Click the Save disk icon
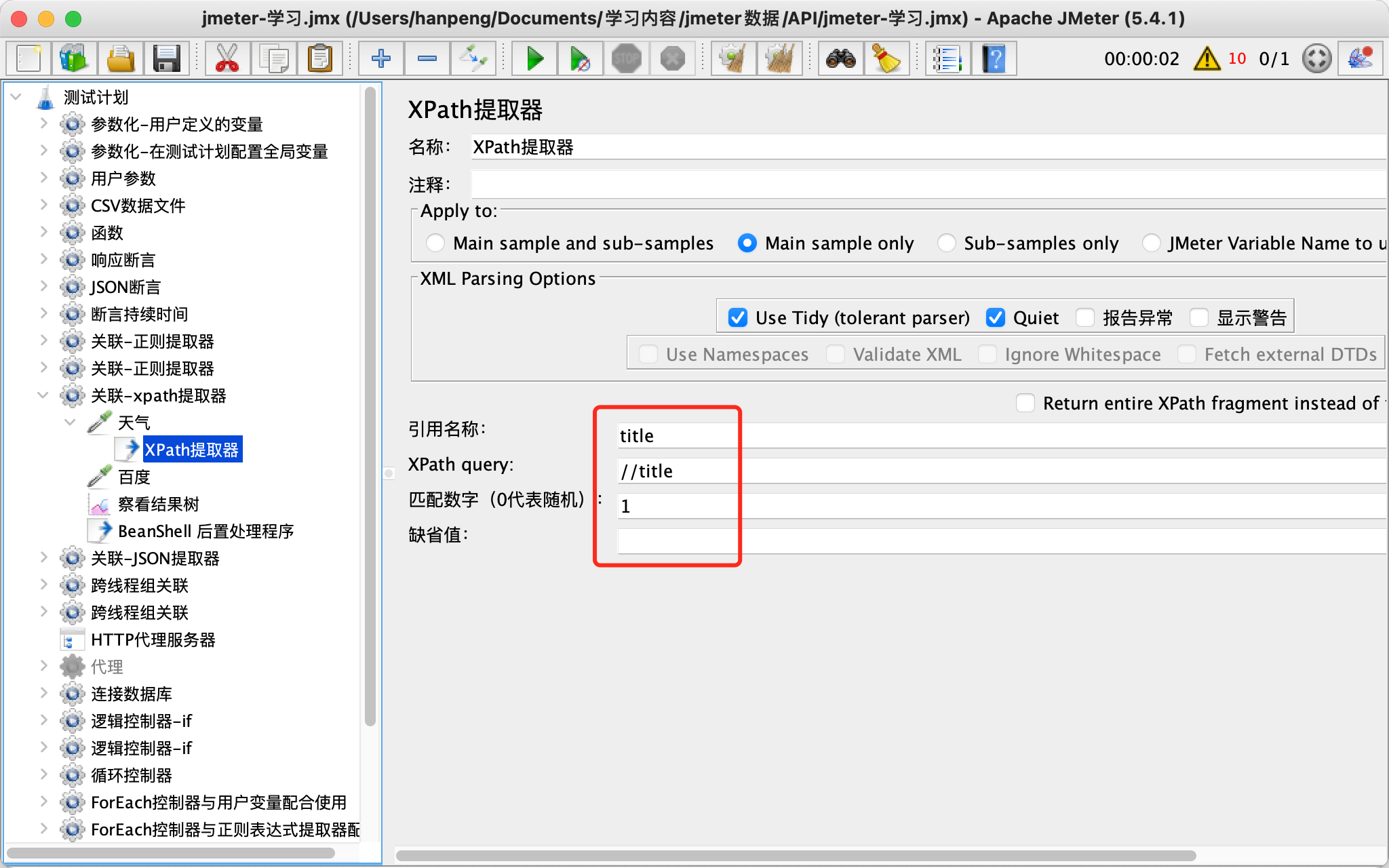 click(x=166, y=59)
